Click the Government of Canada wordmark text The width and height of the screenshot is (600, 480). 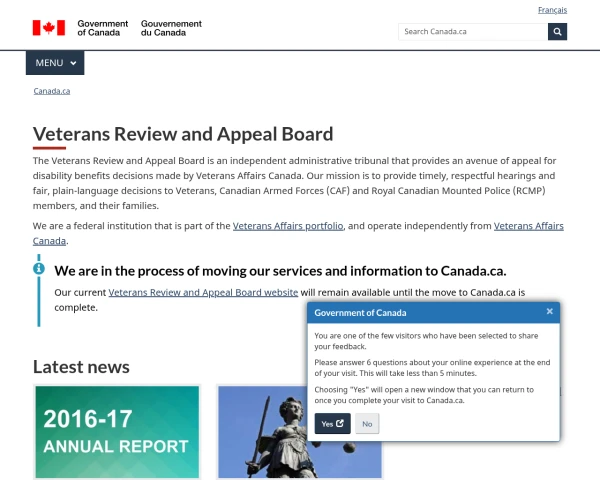click(103, 28)
